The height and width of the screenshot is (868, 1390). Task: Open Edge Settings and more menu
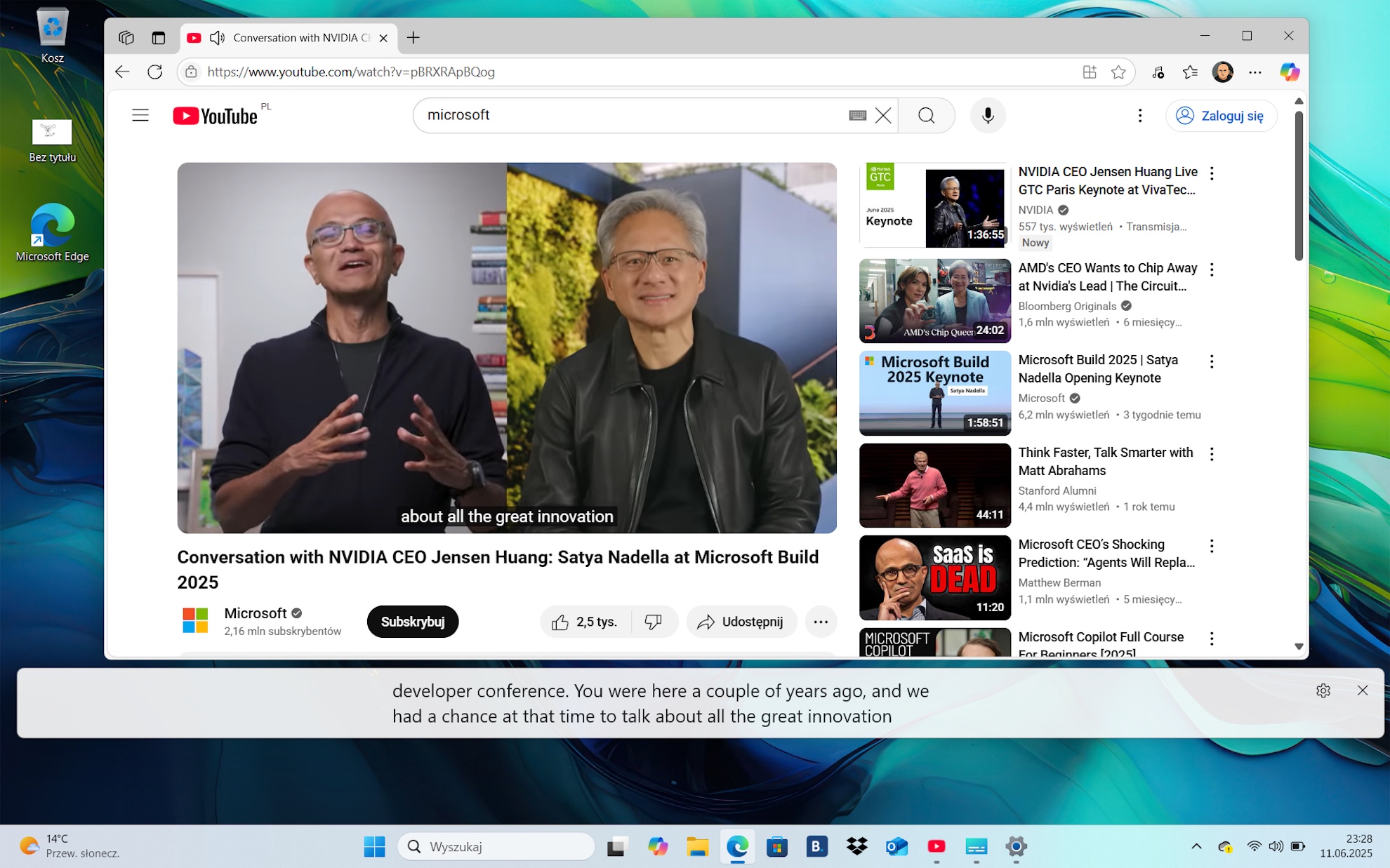point(1255,72)
